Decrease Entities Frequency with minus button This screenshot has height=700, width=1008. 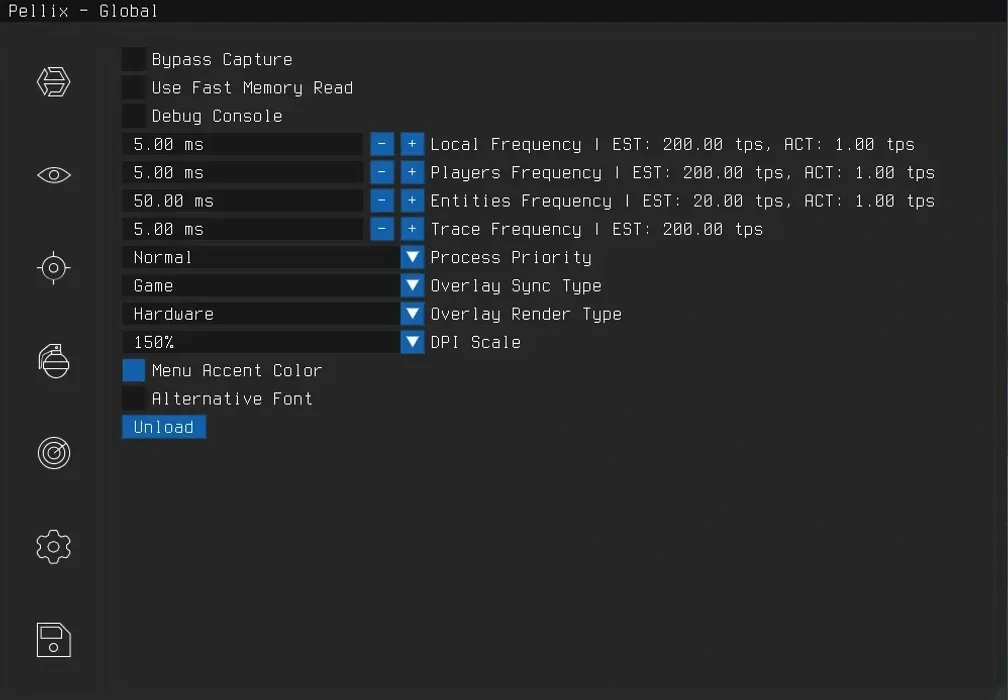click(x=382, y=201)
